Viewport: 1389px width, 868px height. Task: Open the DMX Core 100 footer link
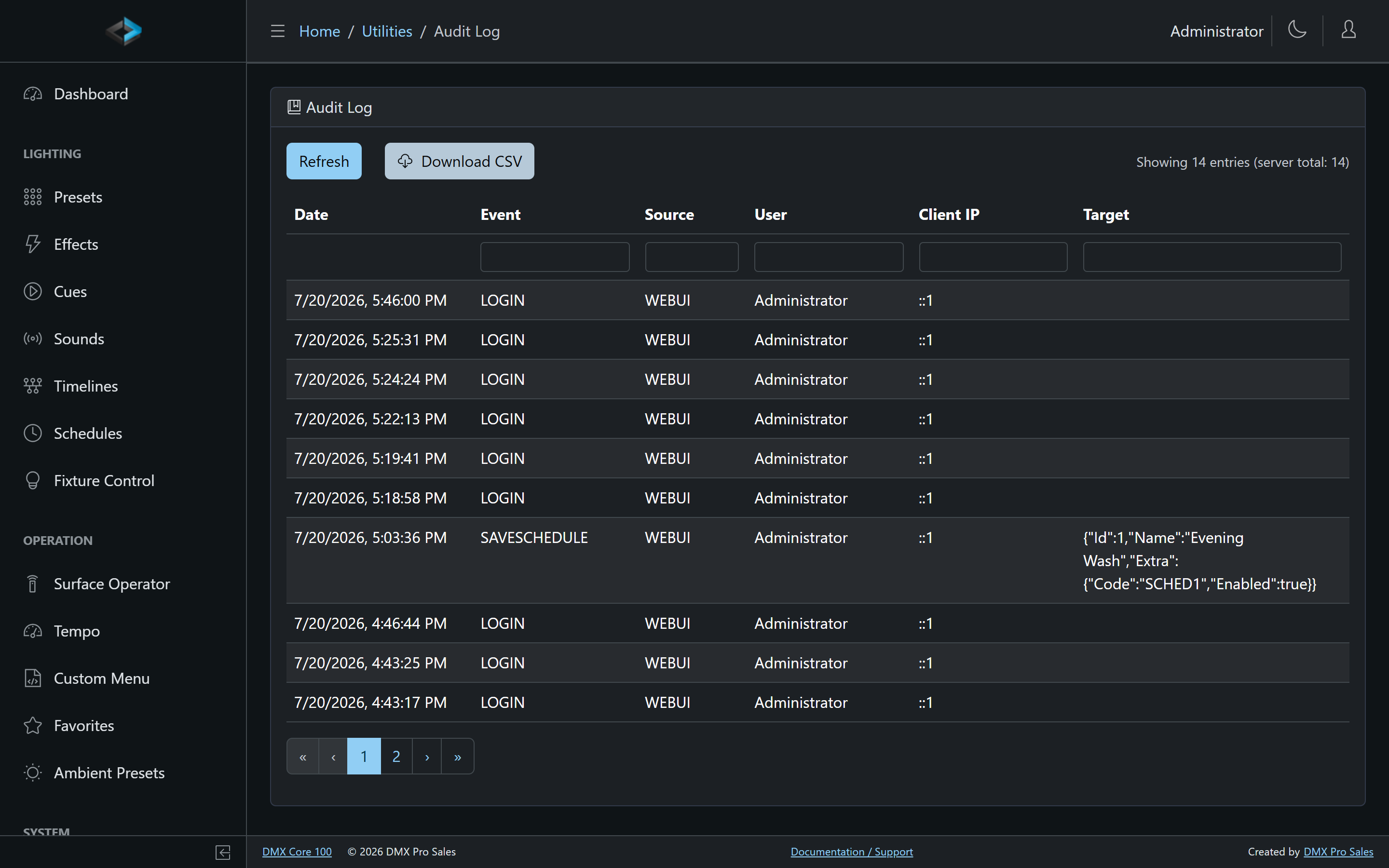click(297, 852)
